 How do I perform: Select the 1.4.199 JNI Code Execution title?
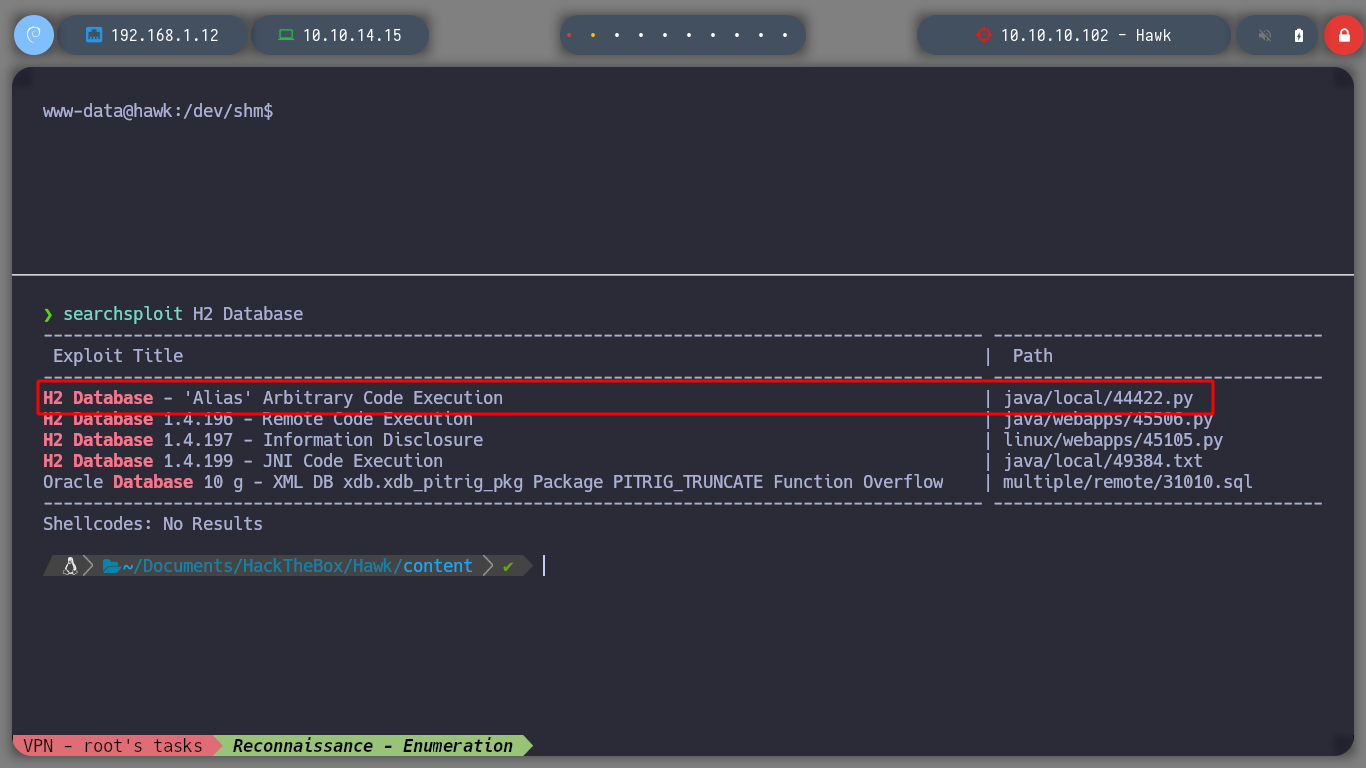click(x=243, y=461)
